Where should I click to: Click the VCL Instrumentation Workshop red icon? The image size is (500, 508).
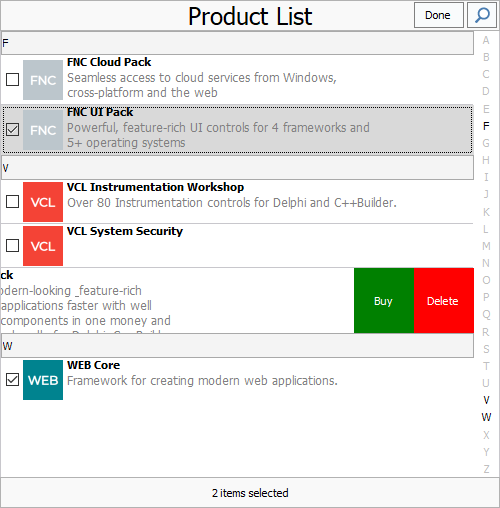pos(43,202)
